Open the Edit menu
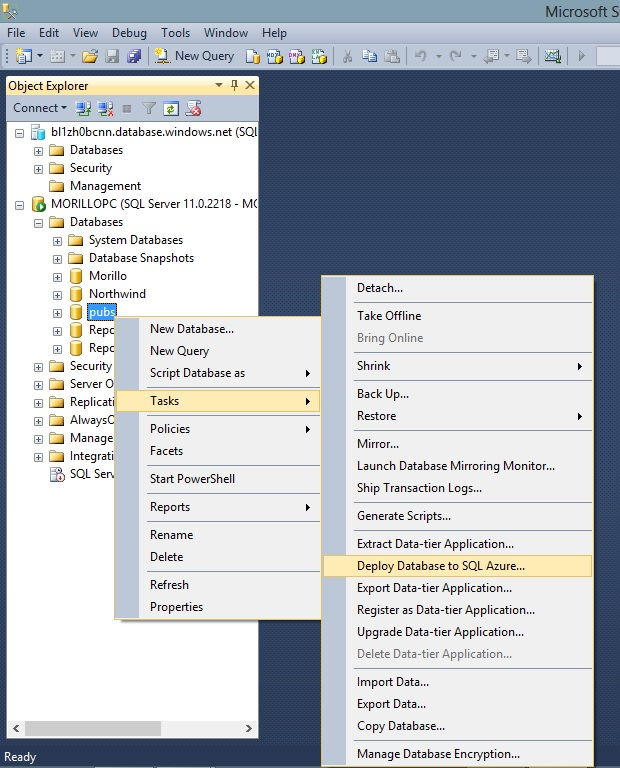 coord(49,33)
